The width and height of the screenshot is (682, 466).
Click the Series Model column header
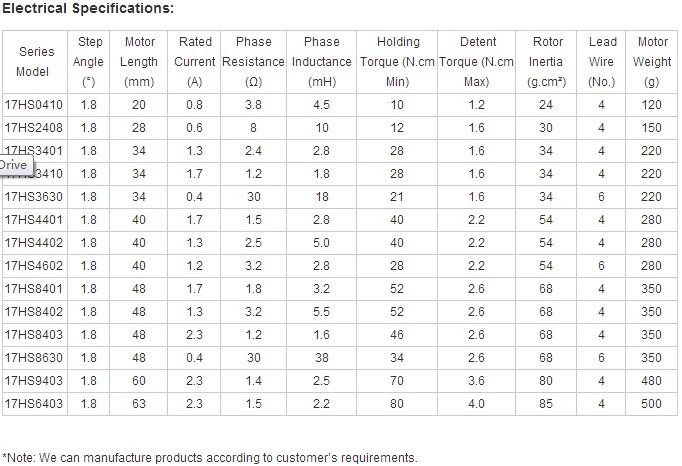coord(35,62)
